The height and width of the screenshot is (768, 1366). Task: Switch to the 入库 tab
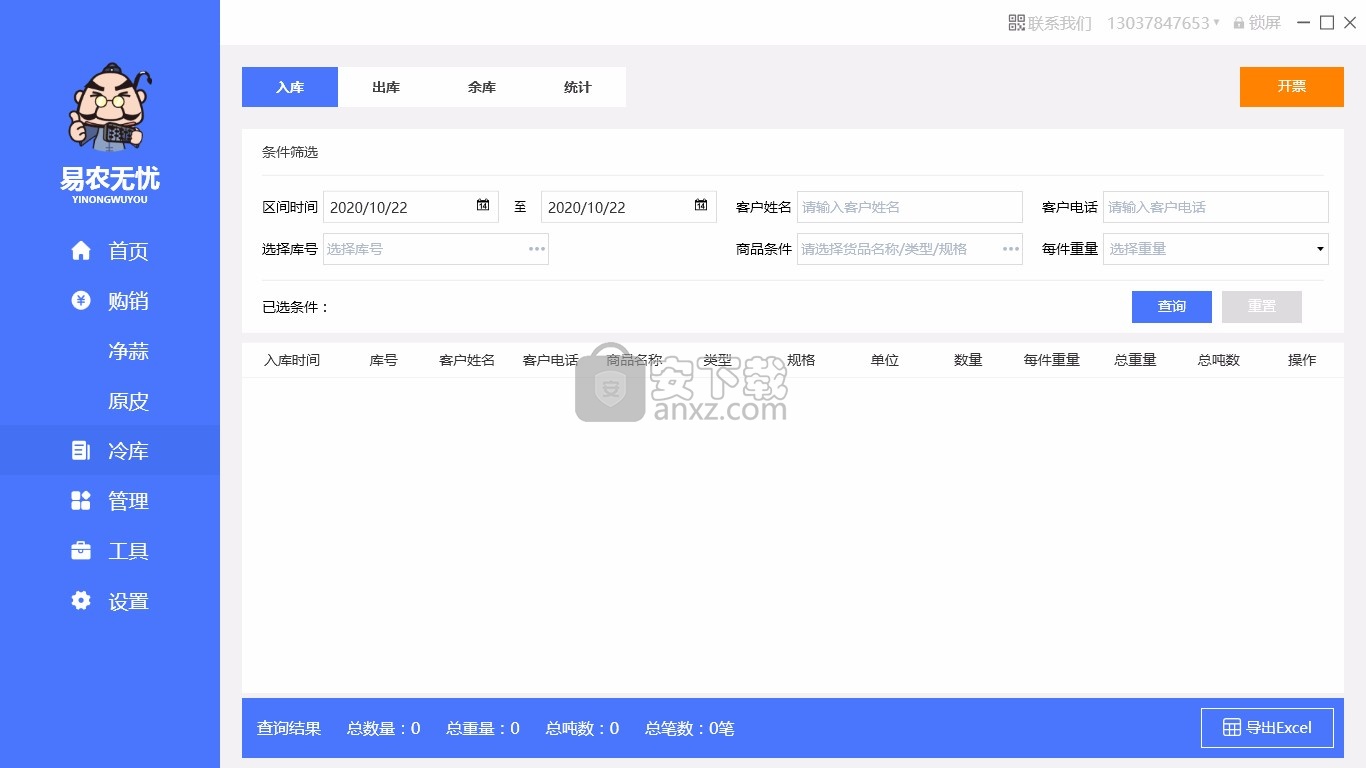(290, 87)
